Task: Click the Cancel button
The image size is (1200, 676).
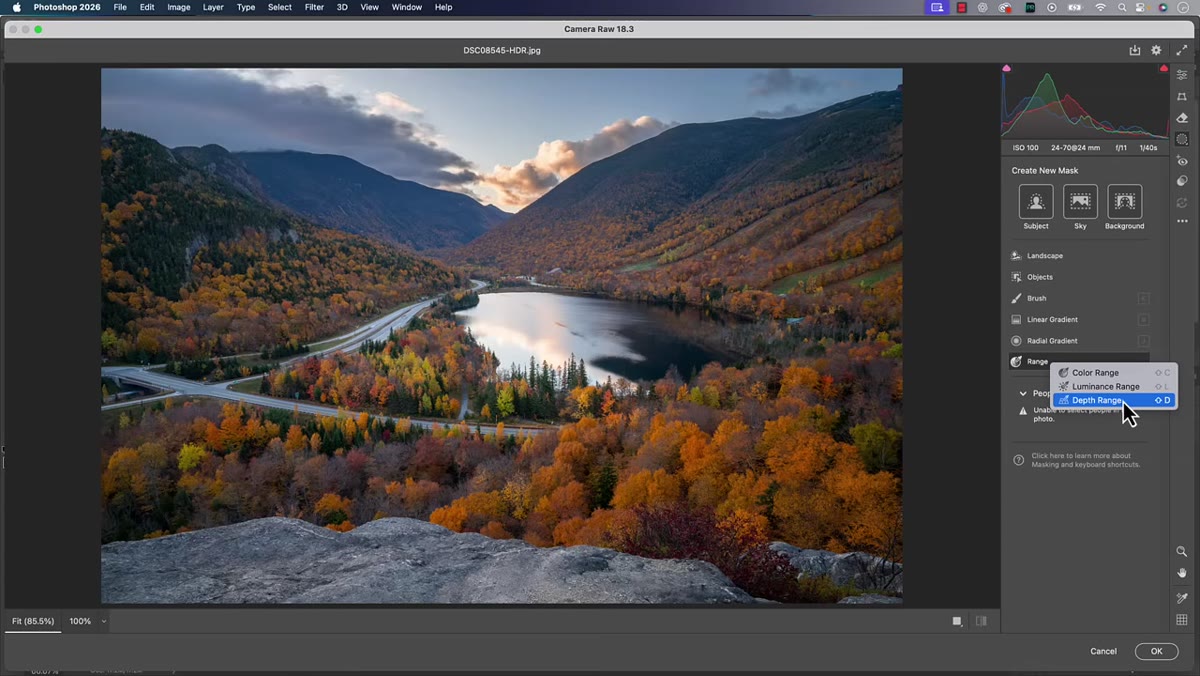Action: tap(1103, 651)
